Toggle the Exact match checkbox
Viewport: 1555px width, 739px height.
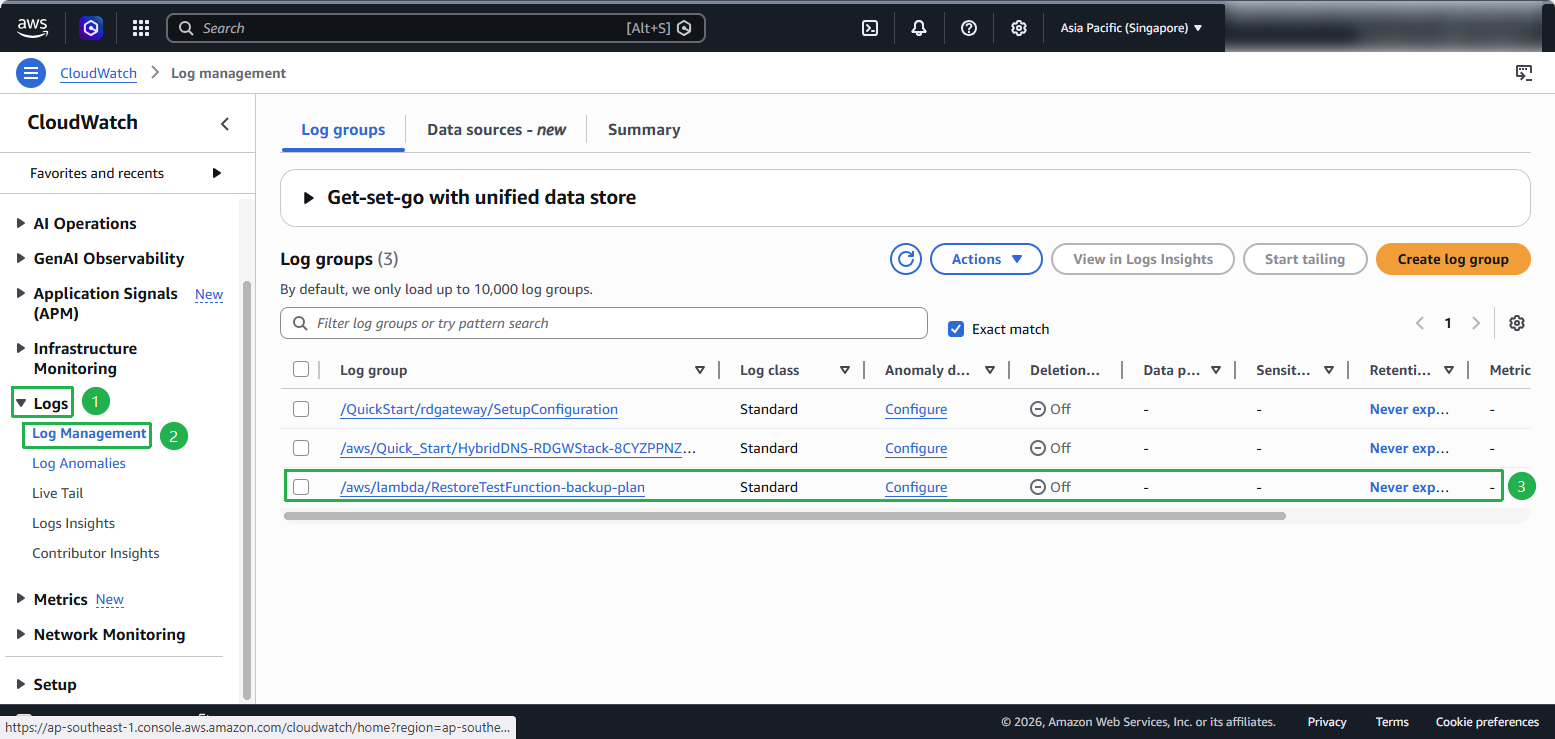coord(956,328)
